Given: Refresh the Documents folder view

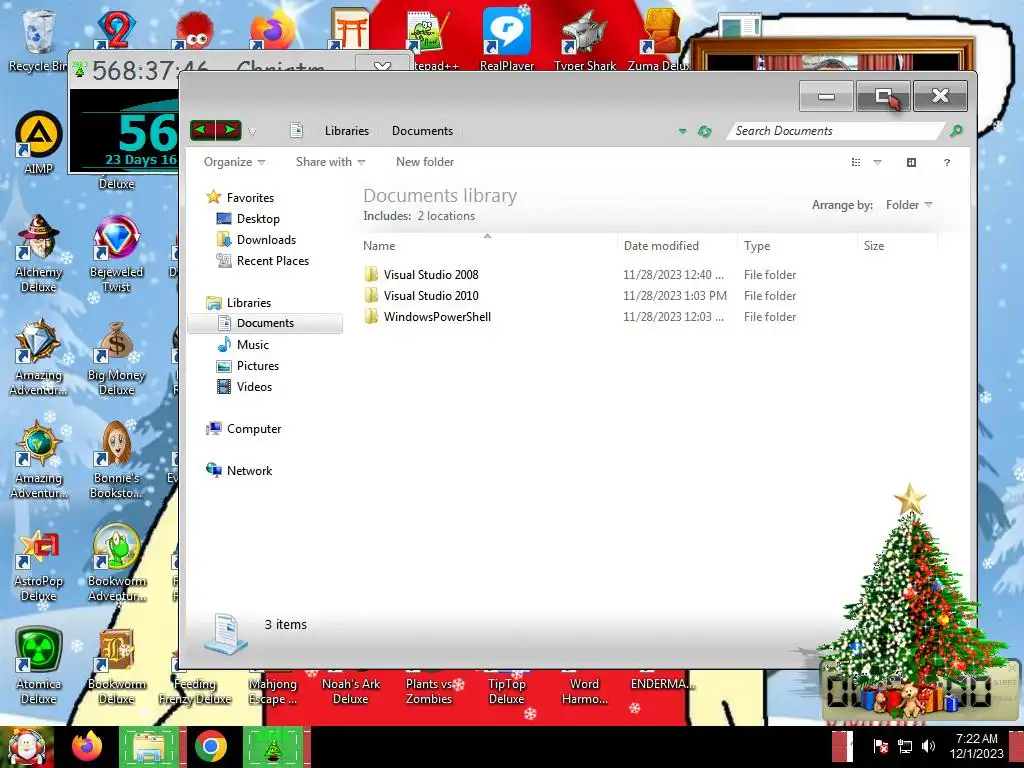Looking at the screenshot, I should pos(704,131).
